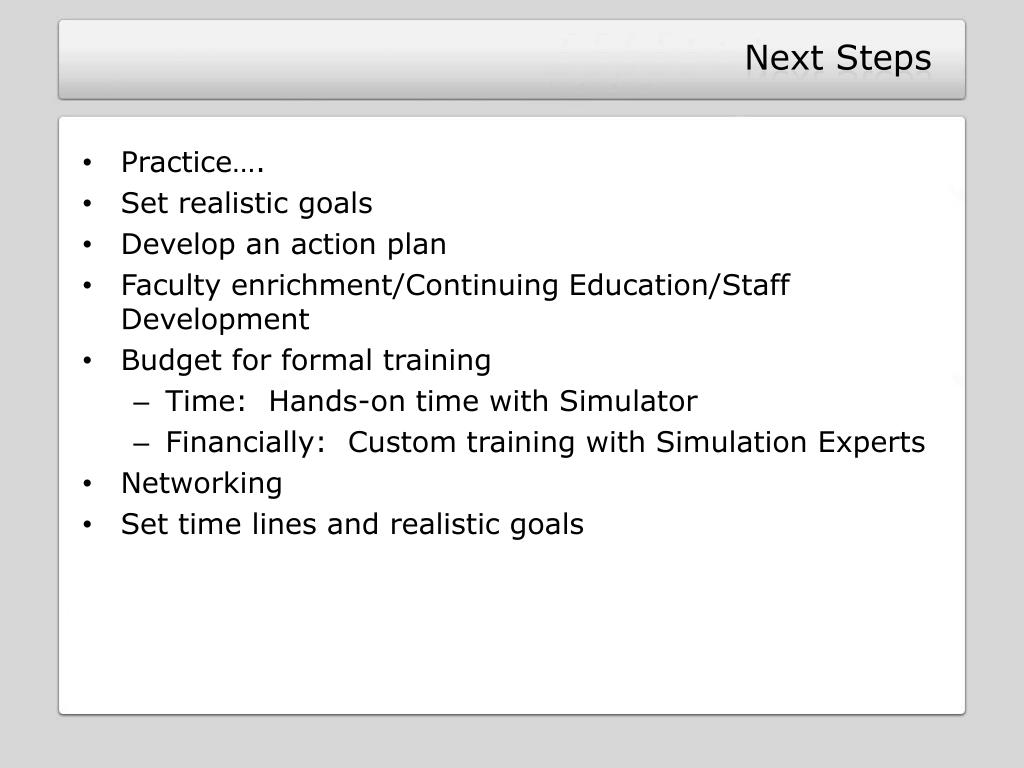Click the dash before 'Time:' sub-item
Viewport: 1024px width, 768px height.
[x=141, y=404]
